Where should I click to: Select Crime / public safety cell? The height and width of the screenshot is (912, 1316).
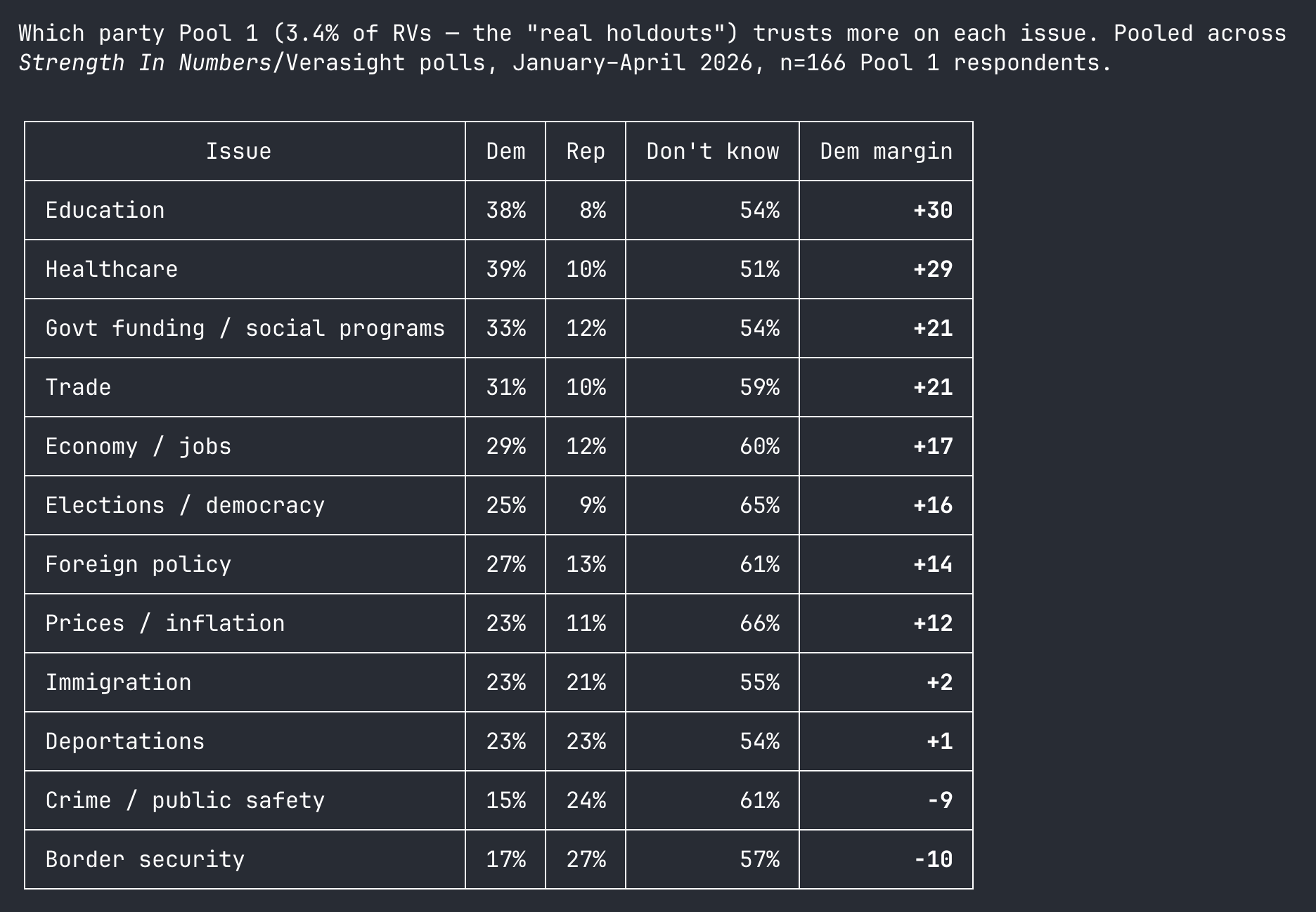(x=185, y=800)
